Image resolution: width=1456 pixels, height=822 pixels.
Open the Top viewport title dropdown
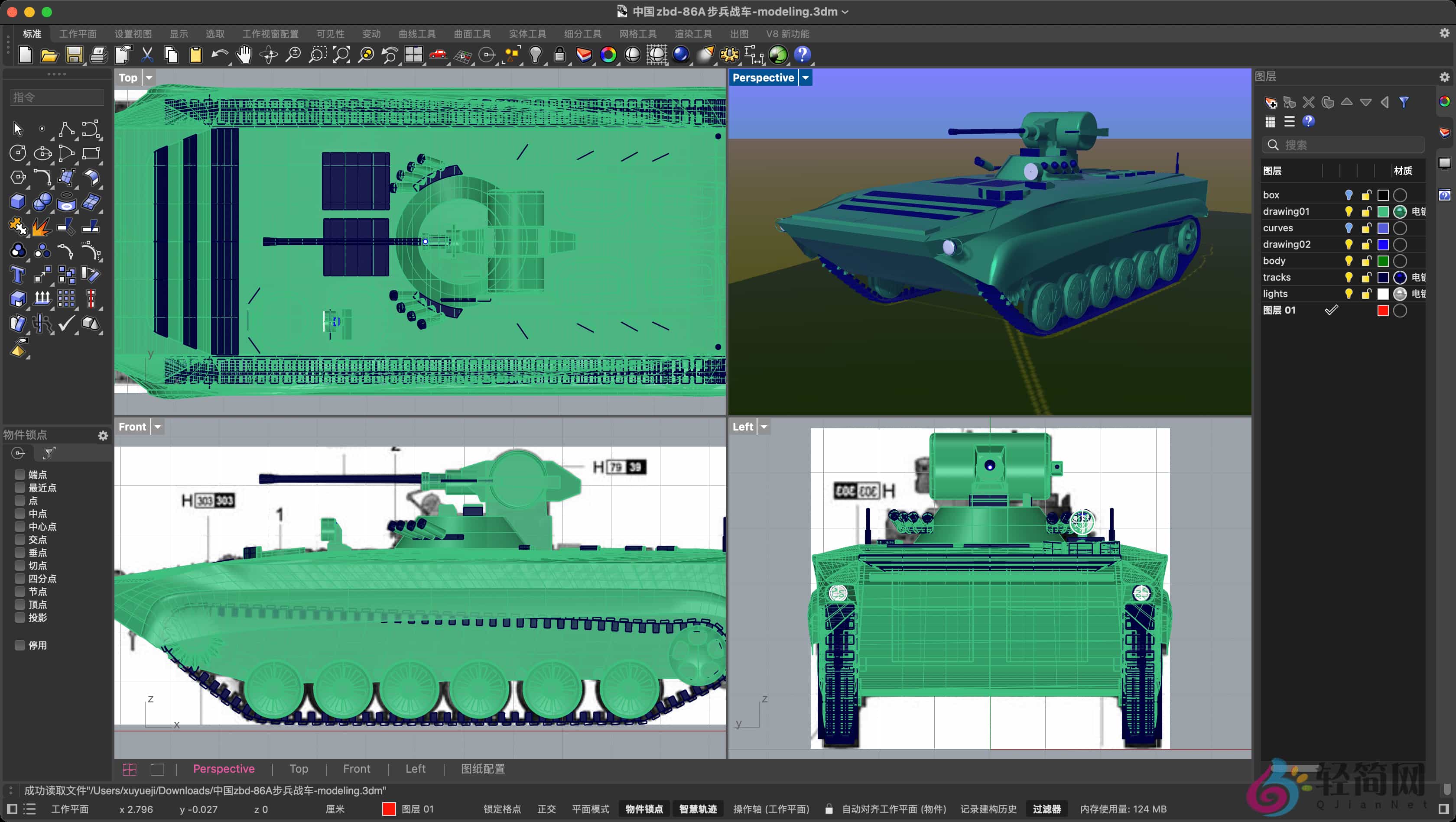click(149, 78)
